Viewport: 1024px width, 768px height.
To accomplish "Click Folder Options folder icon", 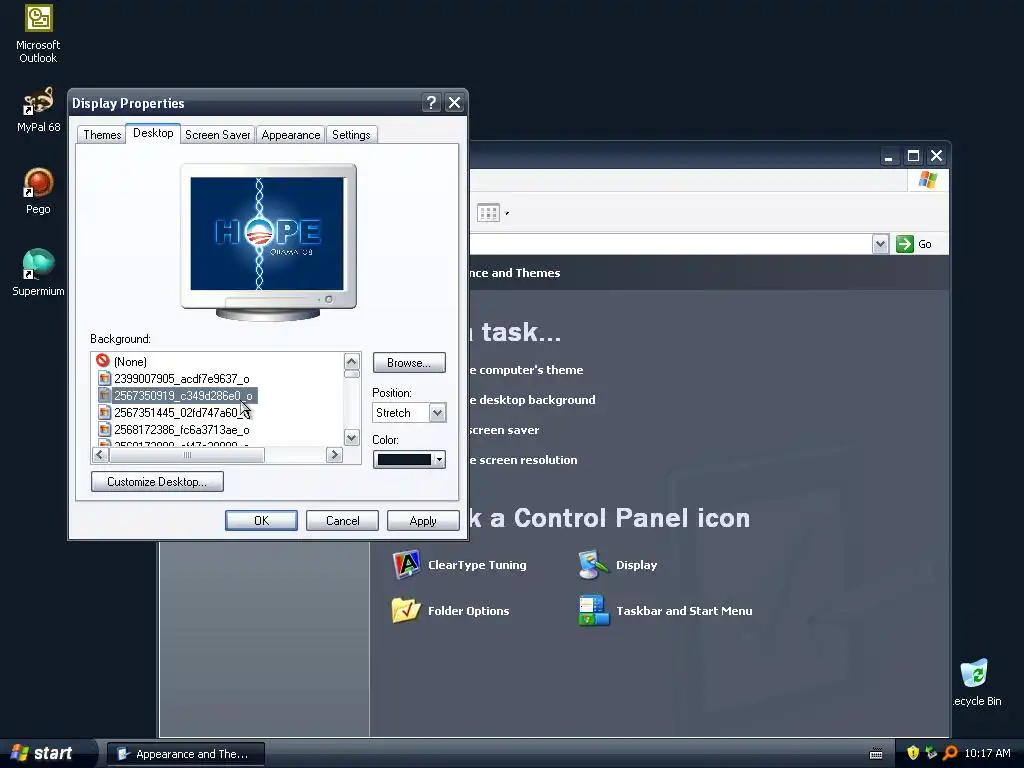I will pos(406,611).
